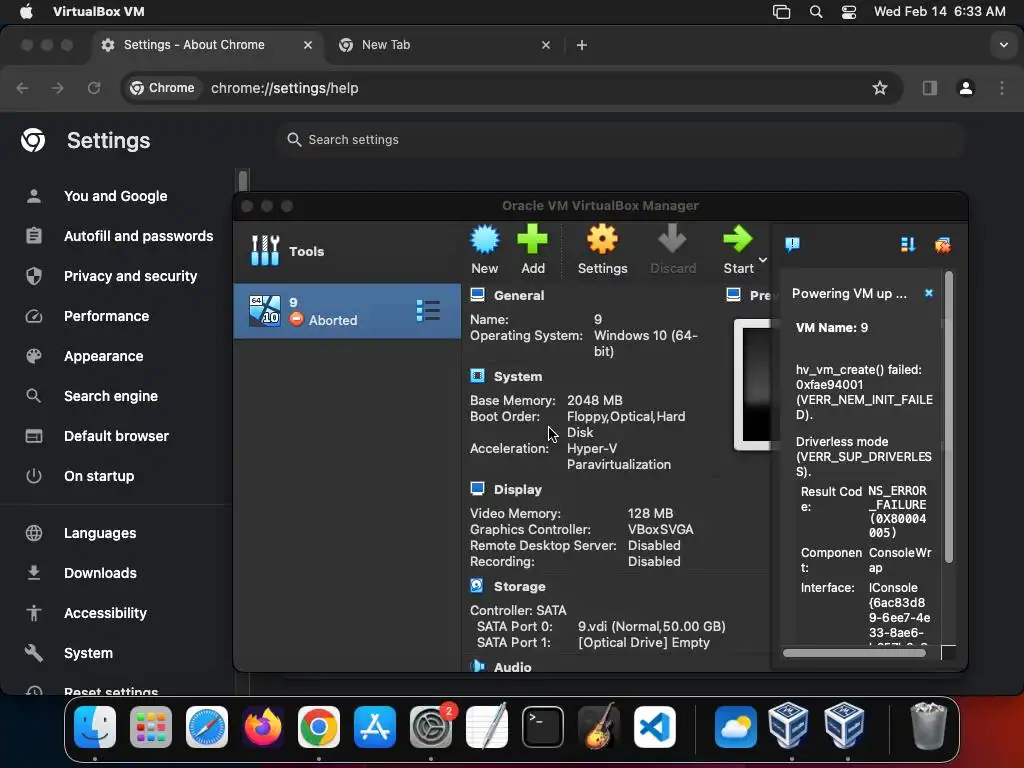
Task: Open Finder from the Dock
Action: [x=95, y=727]
